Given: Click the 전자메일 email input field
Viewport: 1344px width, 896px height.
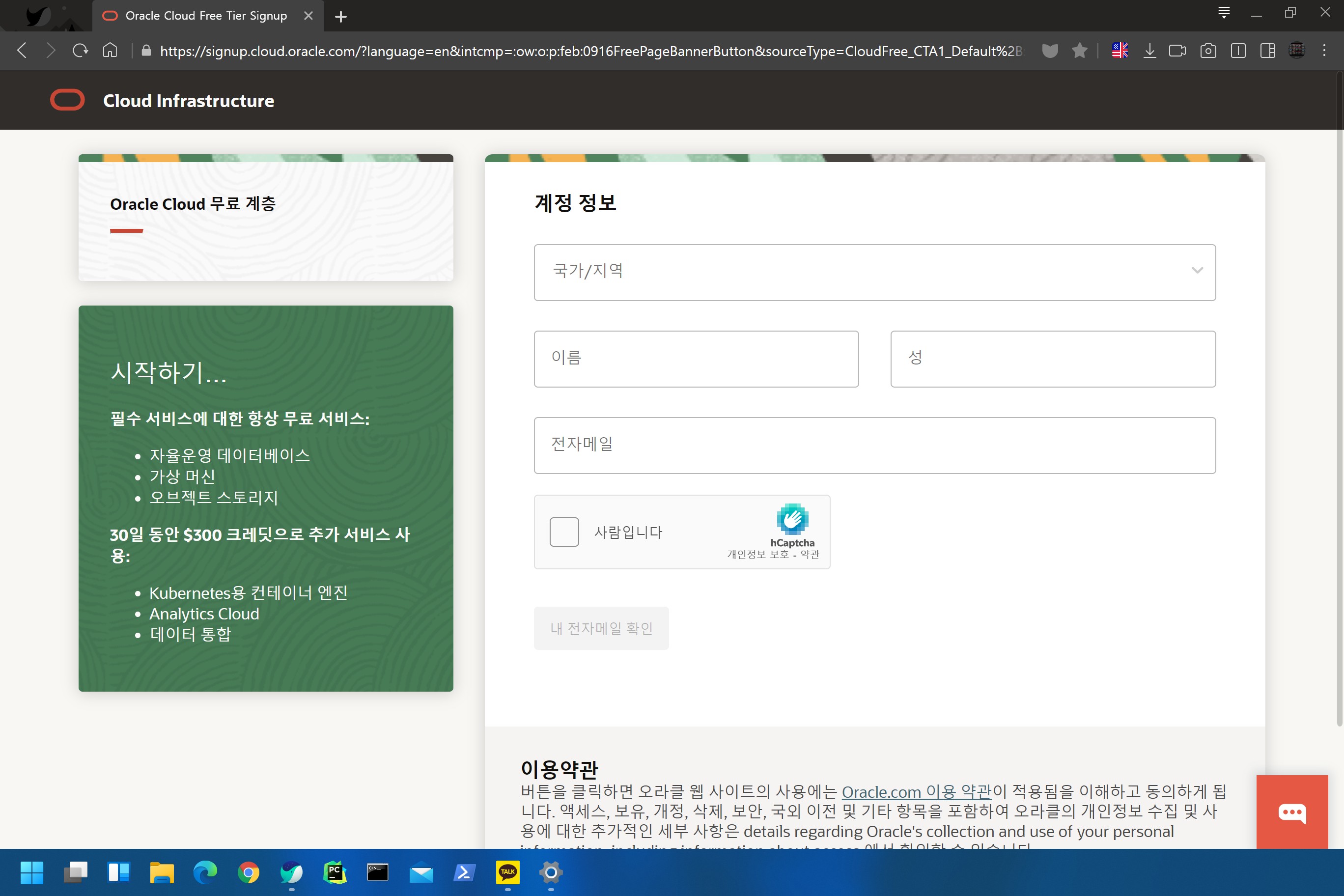Looking at the screenshot, I should [x=874, y=445].
